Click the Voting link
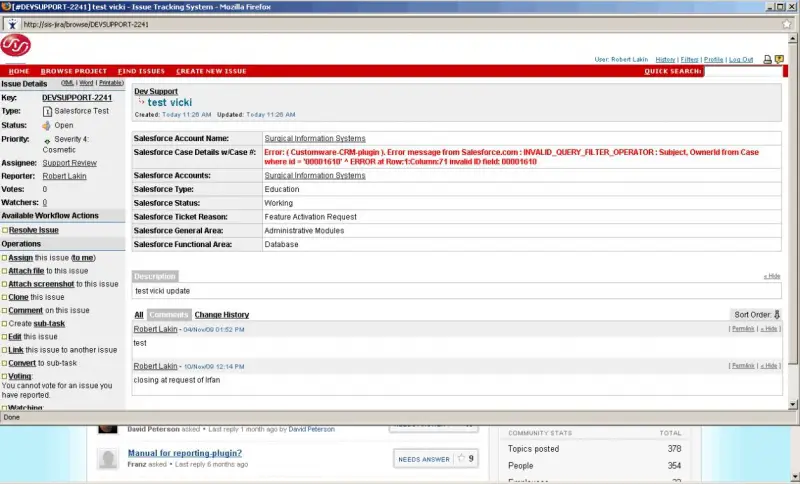This screenshot has height=484, width=800. (x=19, y=376)
